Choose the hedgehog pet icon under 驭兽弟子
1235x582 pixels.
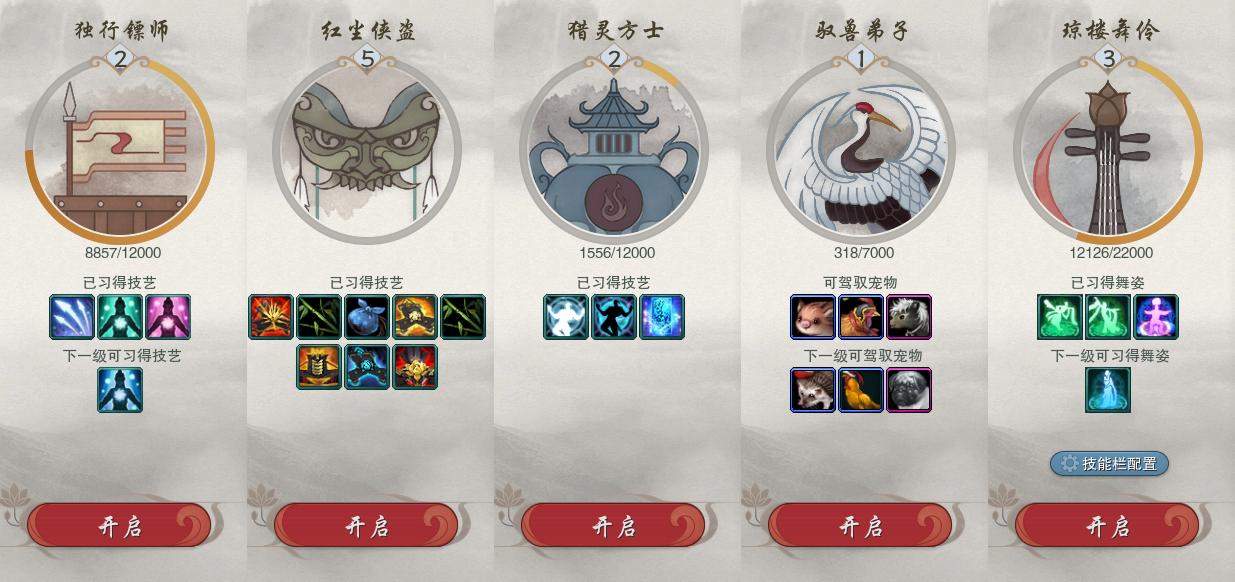[813, 390]
